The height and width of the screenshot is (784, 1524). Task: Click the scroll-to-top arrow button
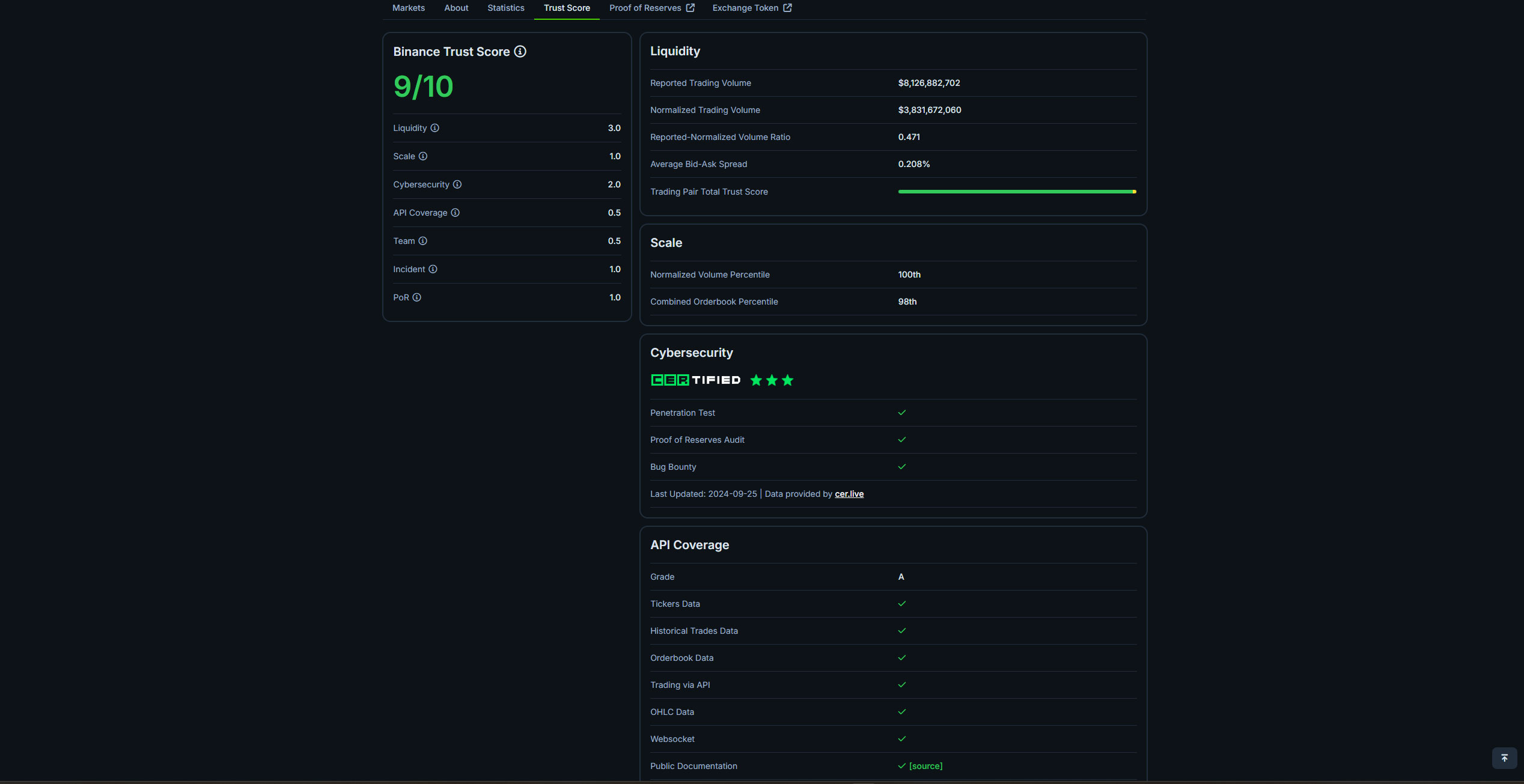tap(1504, 758)
